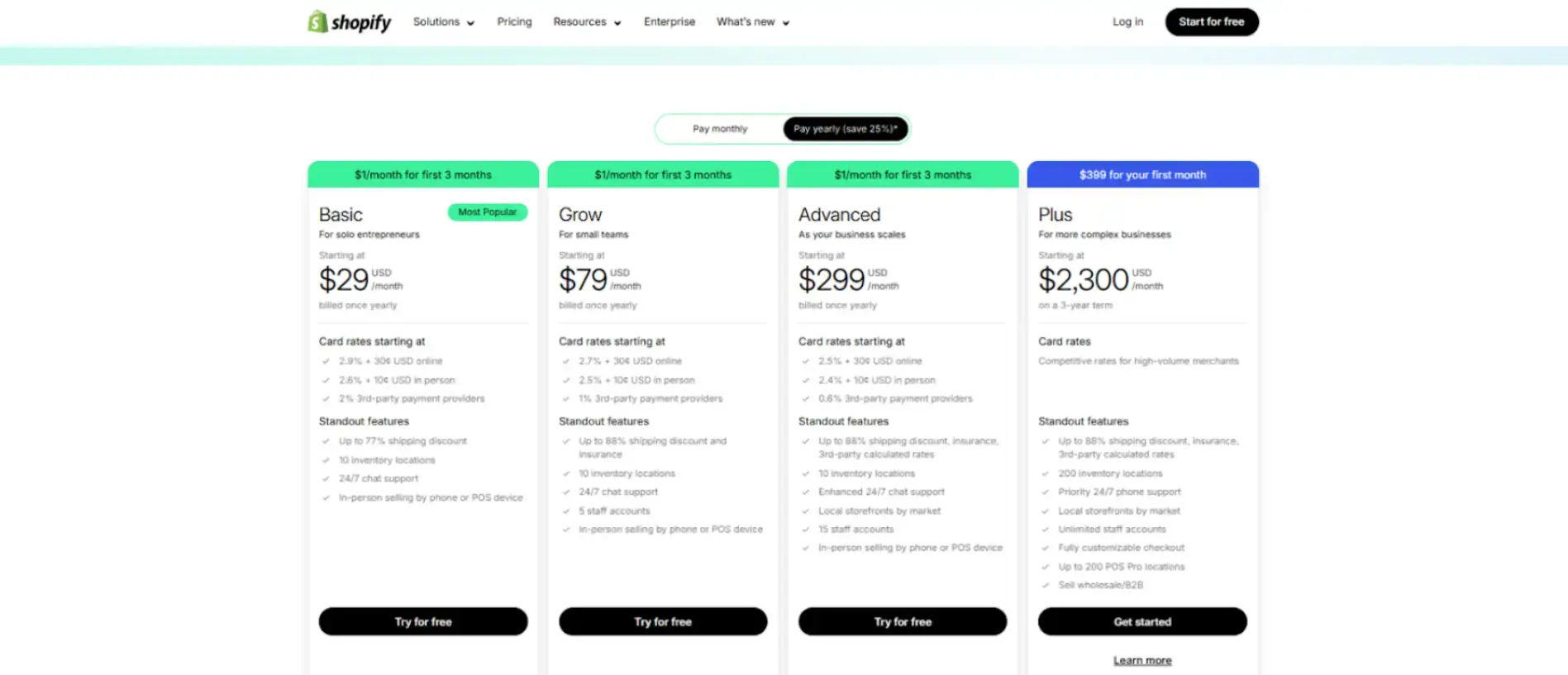Click Try for free on Basic plan
This screenshot has width=1568, height=675.
click(422, 621)
